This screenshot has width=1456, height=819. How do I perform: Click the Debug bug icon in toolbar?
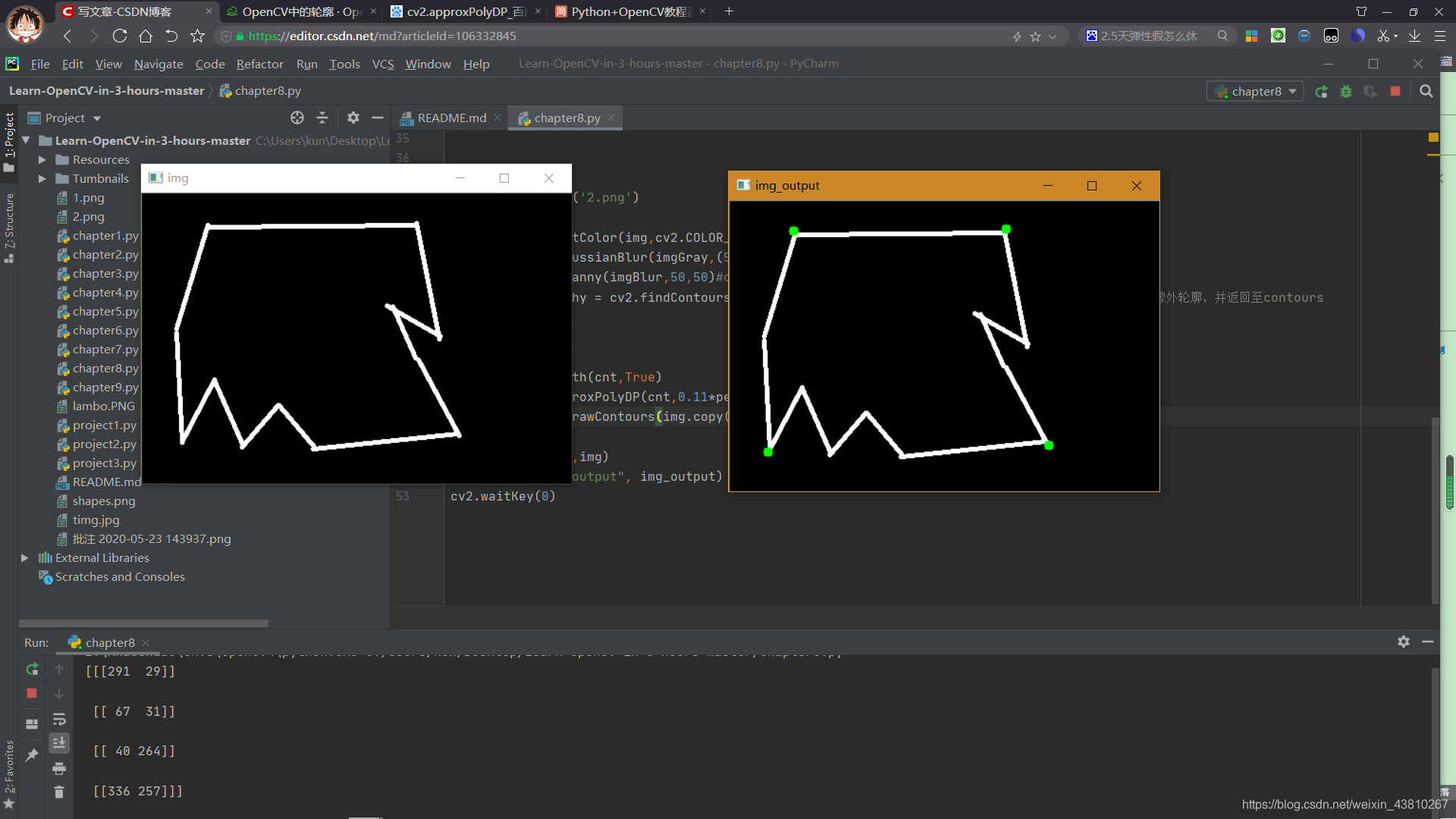coord(1346,91)
